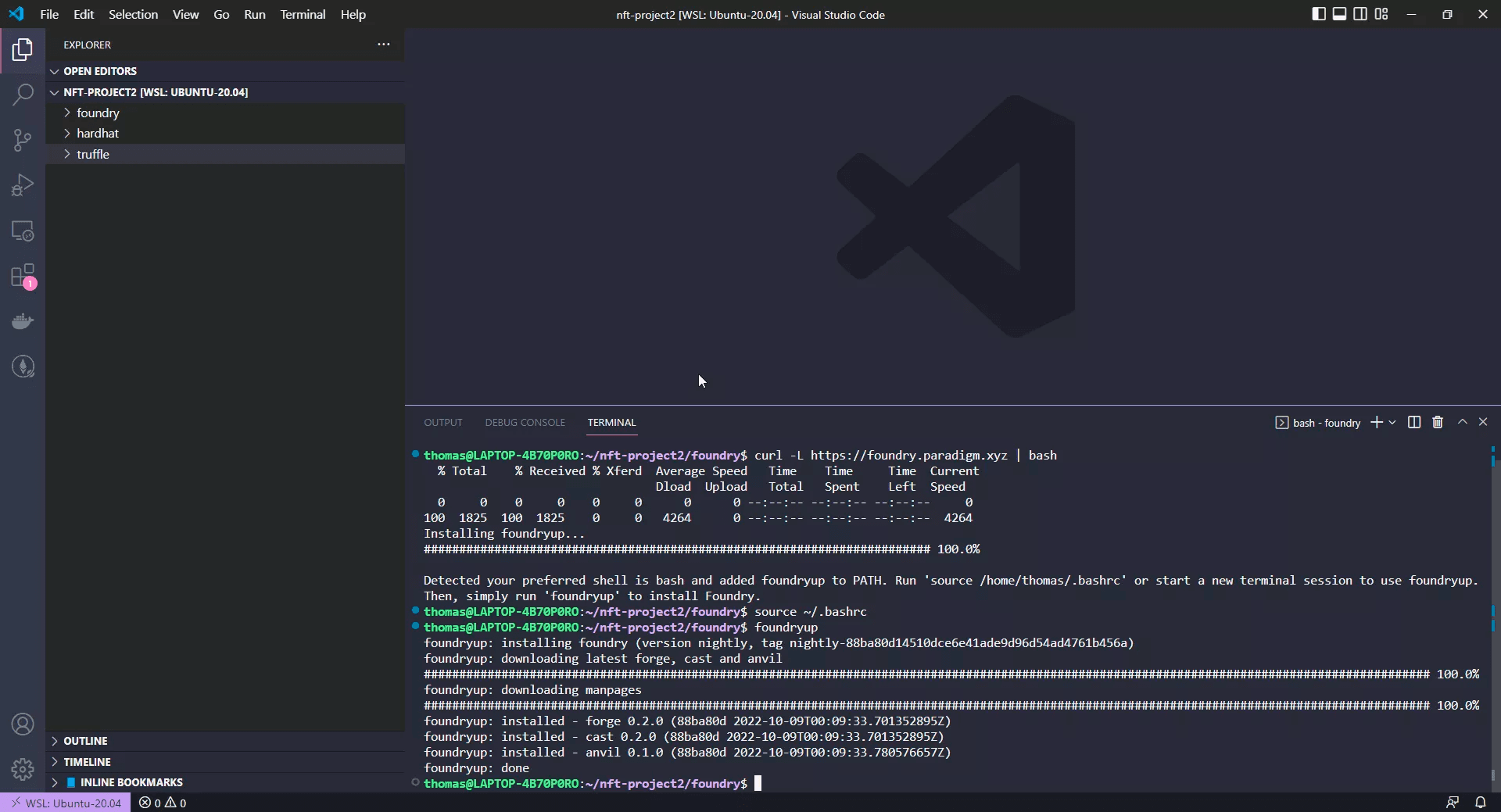Viewport: 1501px width, 812px height.
Task: Open Customize Layout icon
Action: click(1381, 14)
